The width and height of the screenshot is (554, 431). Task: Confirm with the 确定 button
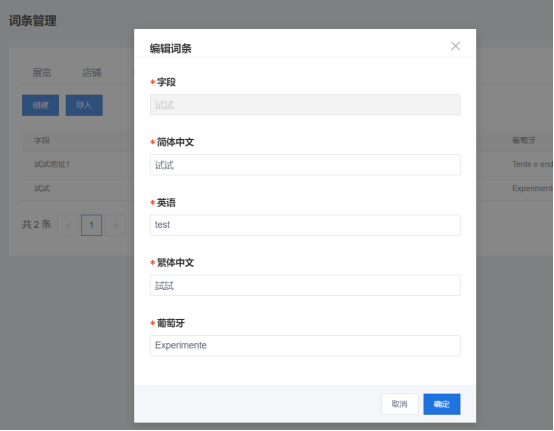(442, 404)
